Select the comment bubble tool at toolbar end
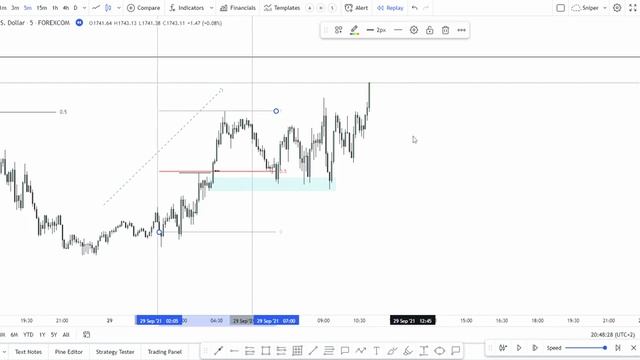Image resolution: width=640 pixels, height=360 pixels. tap(456, 350)
